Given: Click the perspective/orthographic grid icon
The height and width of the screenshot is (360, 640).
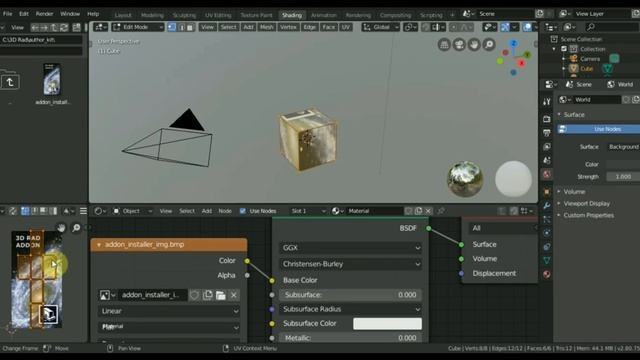Looking at the screenshot, I should click(444, 44).
